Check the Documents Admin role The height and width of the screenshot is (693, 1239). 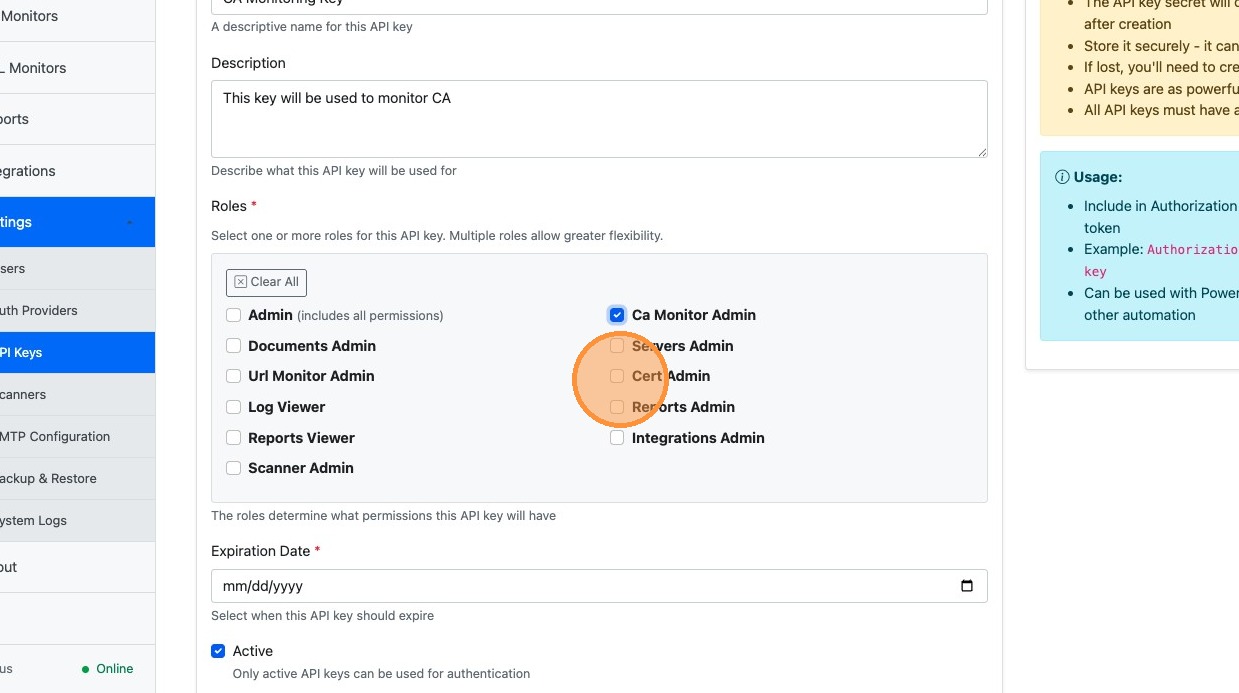coord(233,346)
